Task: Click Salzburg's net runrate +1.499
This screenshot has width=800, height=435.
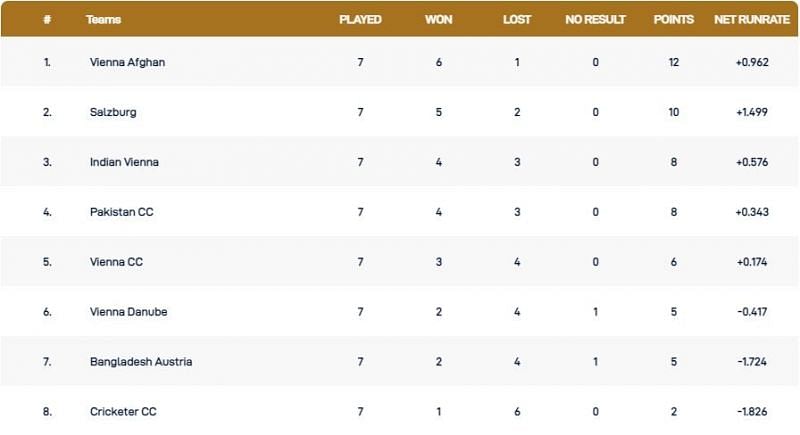Action: (x=752, y=112)
